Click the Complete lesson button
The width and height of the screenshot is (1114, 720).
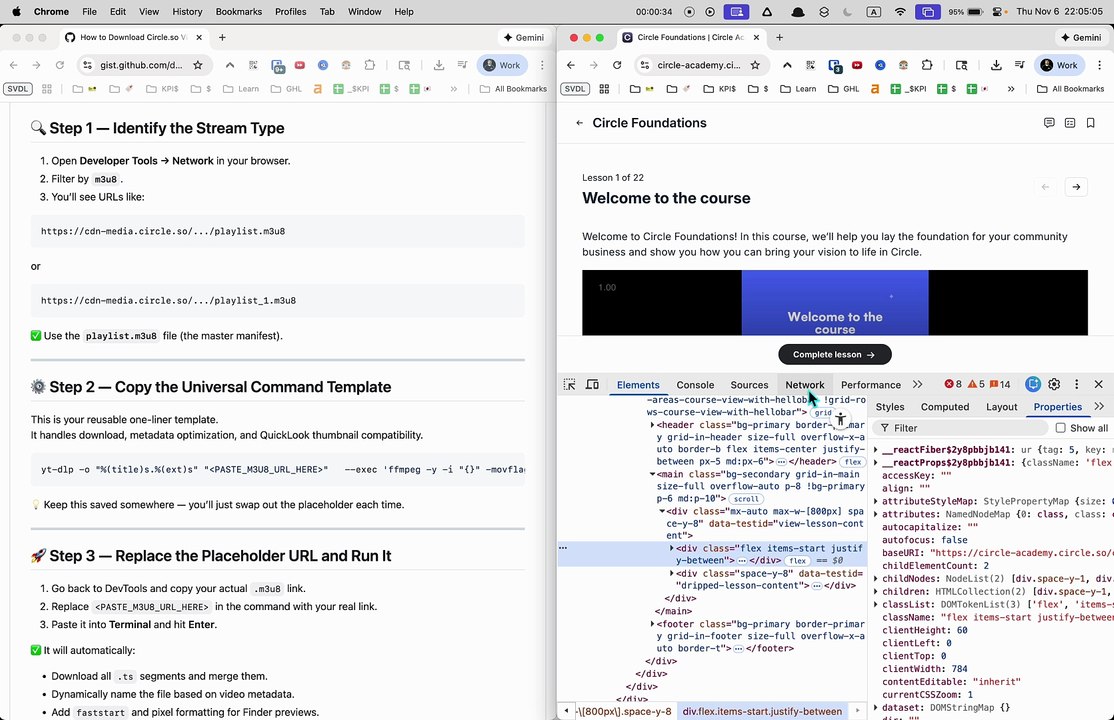coord(834,354)
